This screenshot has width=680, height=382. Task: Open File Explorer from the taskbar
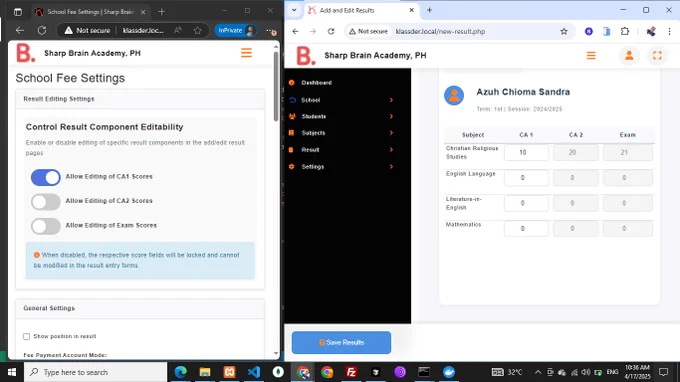pos(205,372)
